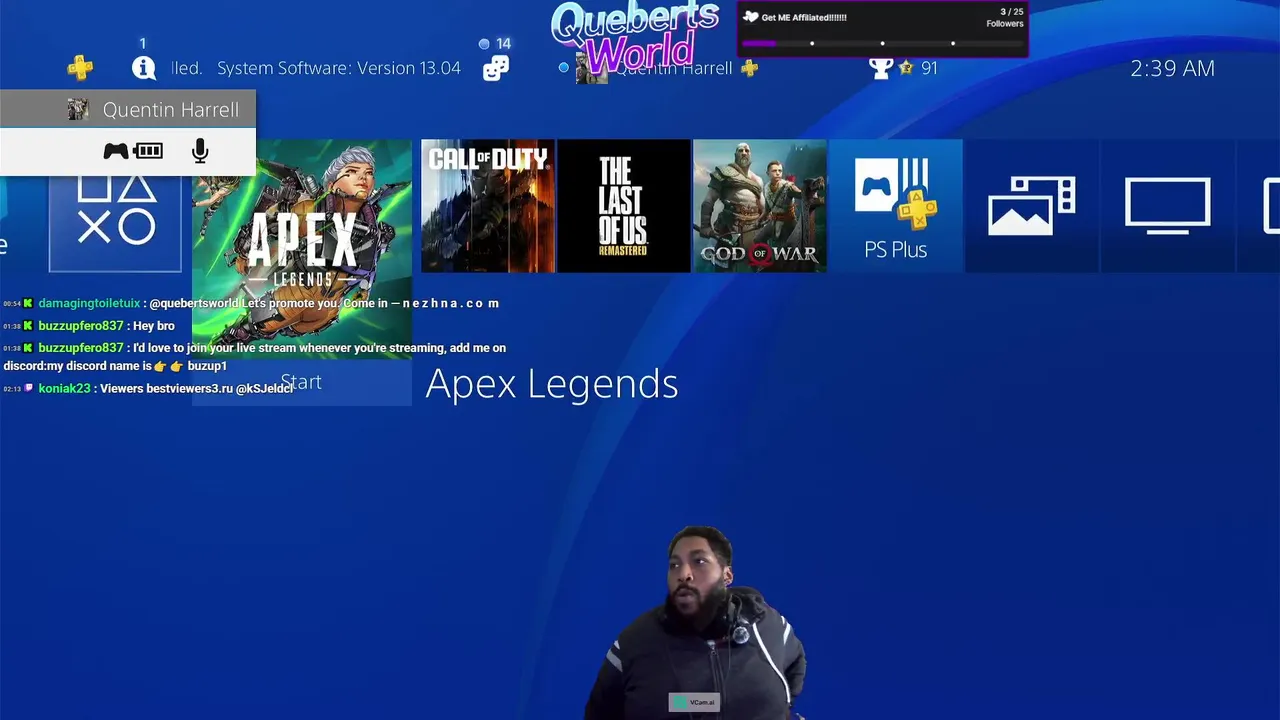1280x720 pixels.
Task: Click the microphone icon in the user popup
Action: point(200,151)
